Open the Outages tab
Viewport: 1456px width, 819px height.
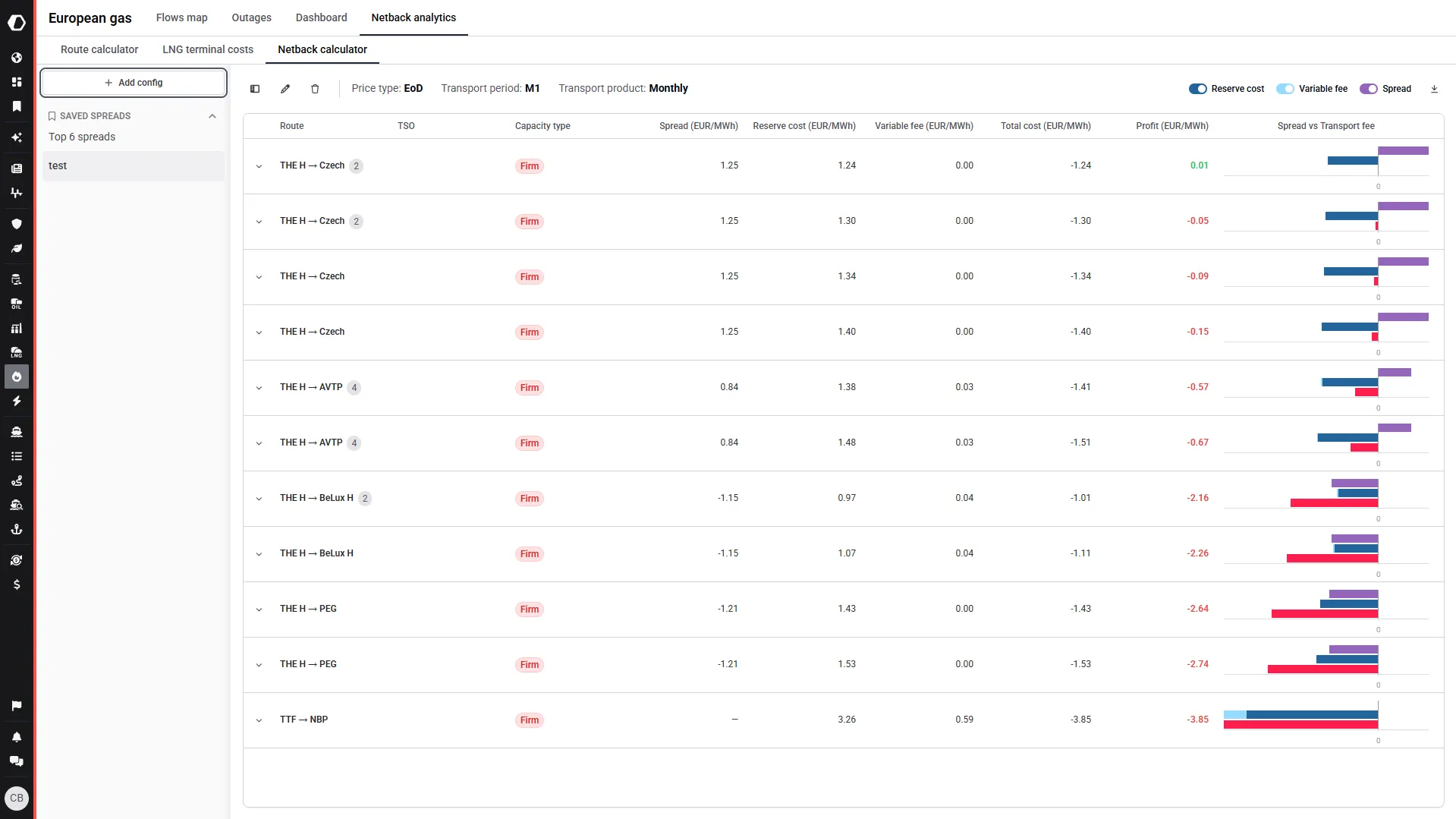click(x=252, y=17)
